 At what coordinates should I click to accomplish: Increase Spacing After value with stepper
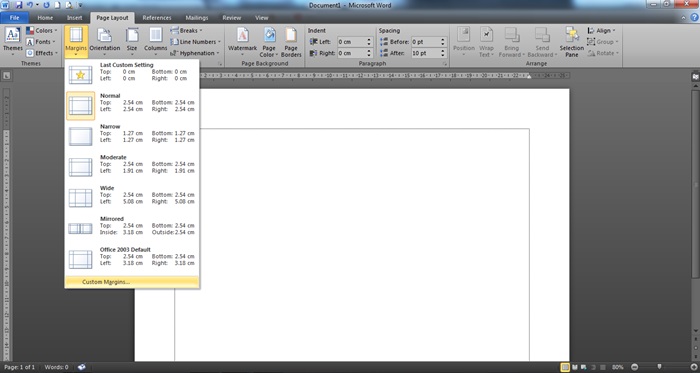coord(443,51)
